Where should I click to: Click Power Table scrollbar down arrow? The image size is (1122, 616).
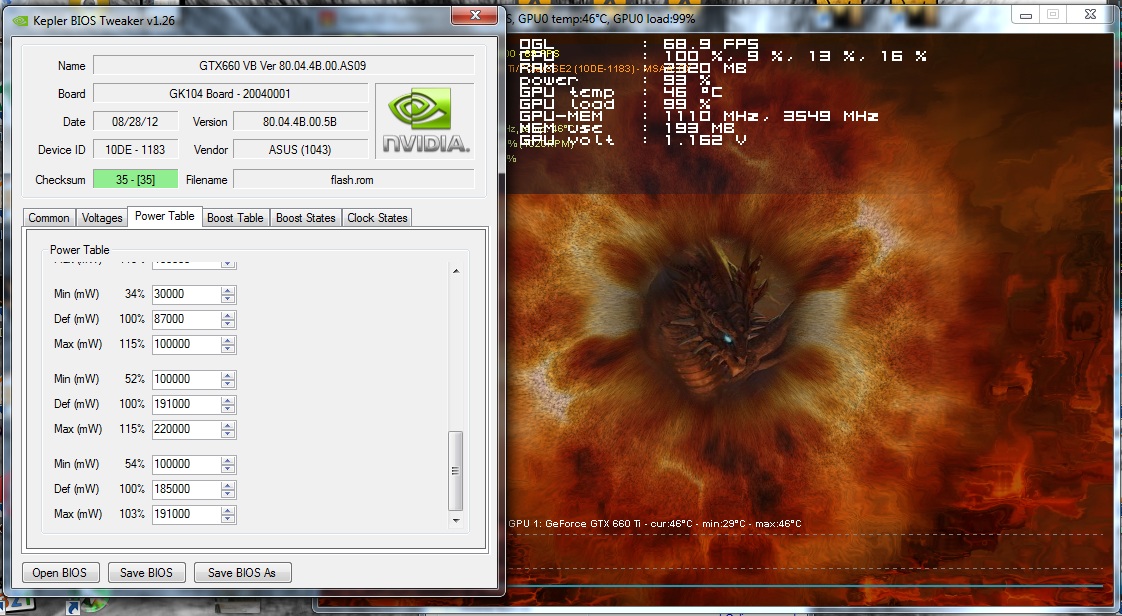tap(456, 521)
